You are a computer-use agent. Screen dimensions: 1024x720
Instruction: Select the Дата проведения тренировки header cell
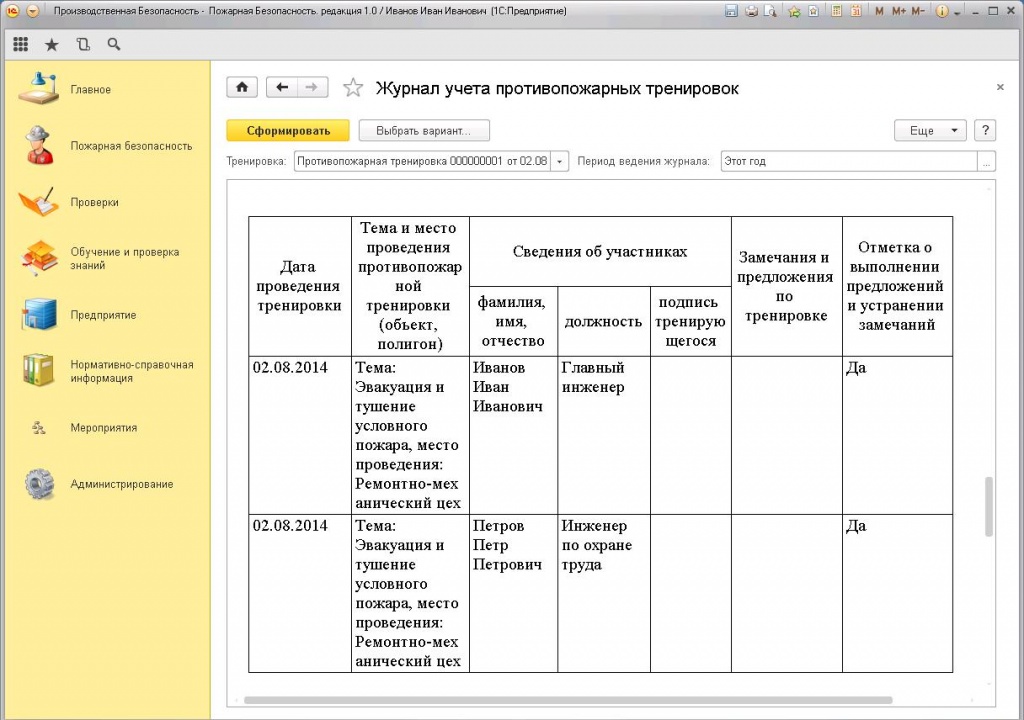coord(300,286)
